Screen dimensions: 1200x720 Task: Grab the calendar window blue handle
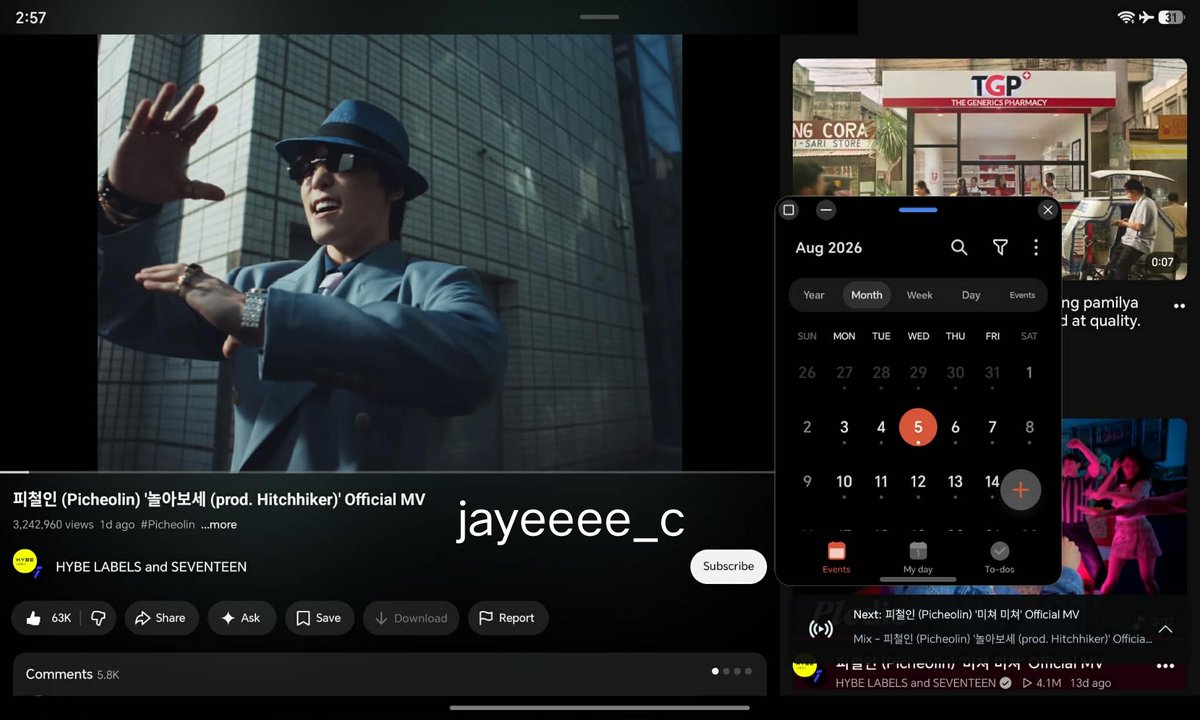coord(918,210)
